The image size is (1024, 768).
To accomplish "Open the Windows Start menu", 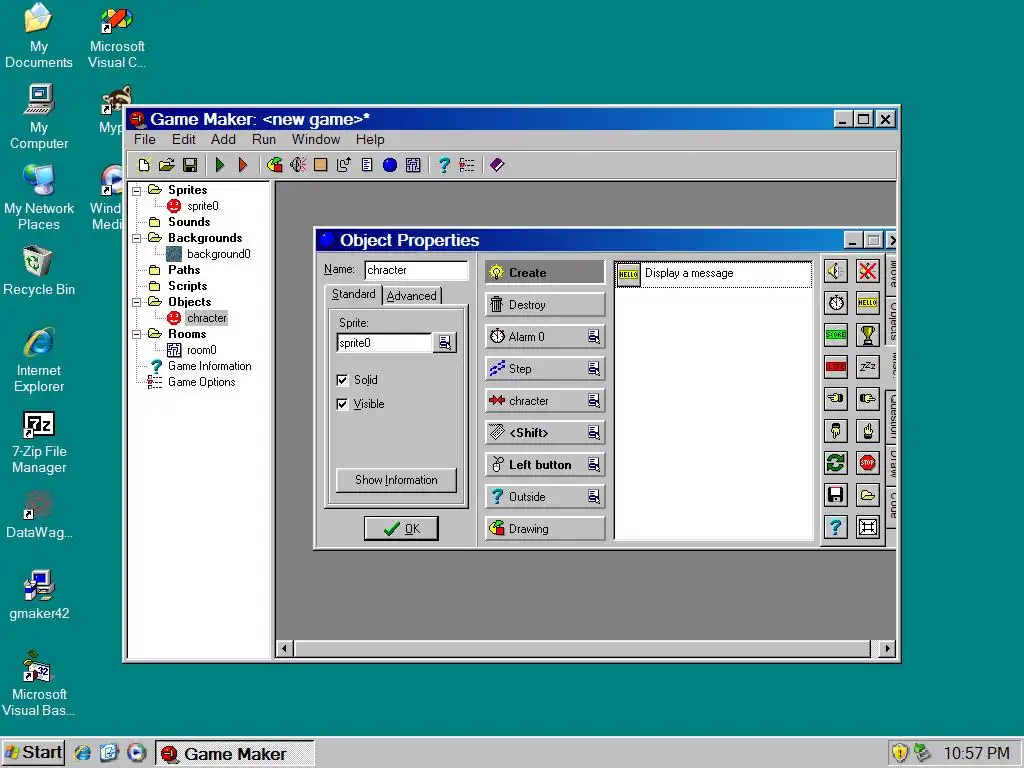I will (33, 753).
